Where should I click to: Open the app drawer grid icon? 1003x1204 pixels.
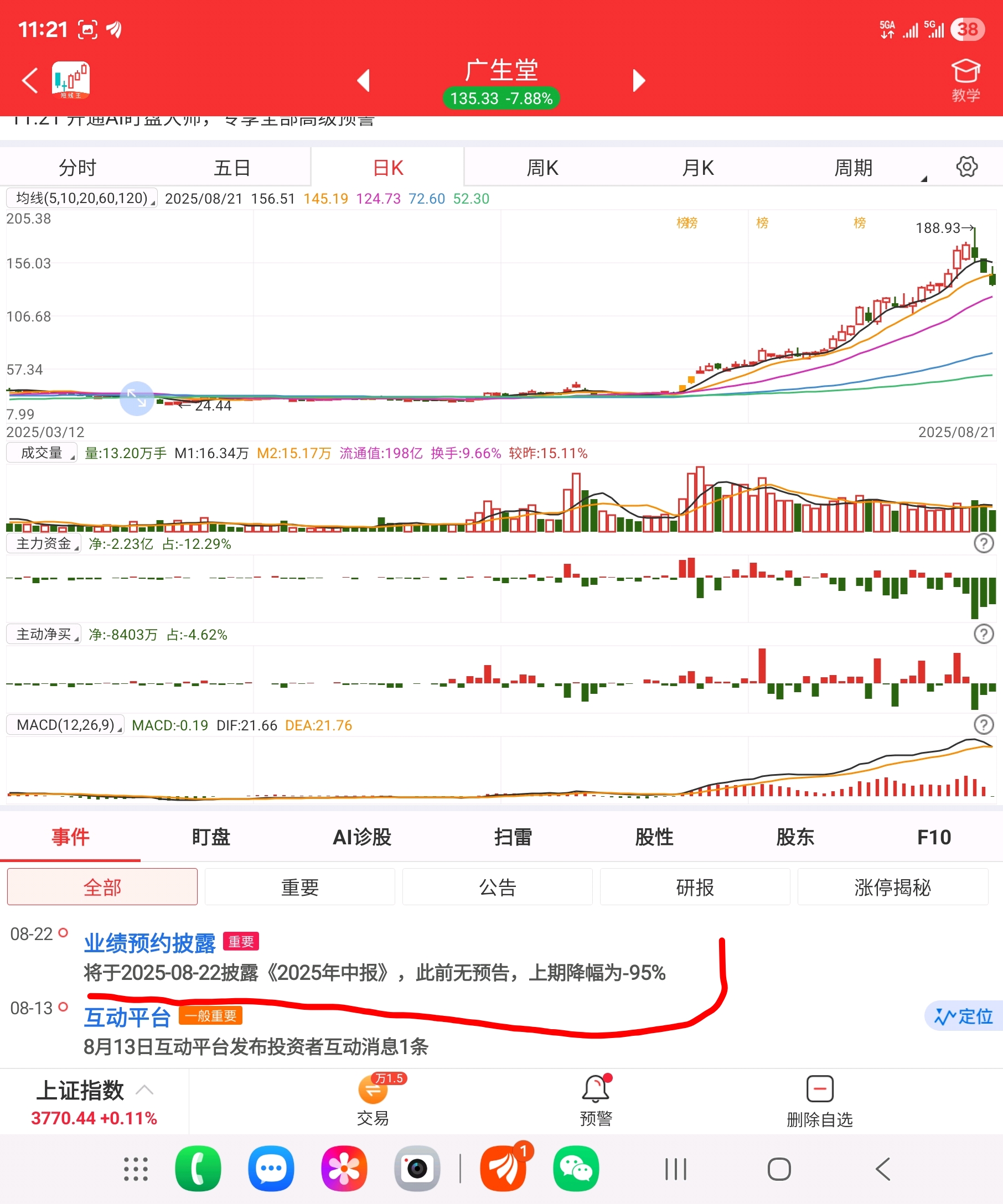coord(136,1169)
